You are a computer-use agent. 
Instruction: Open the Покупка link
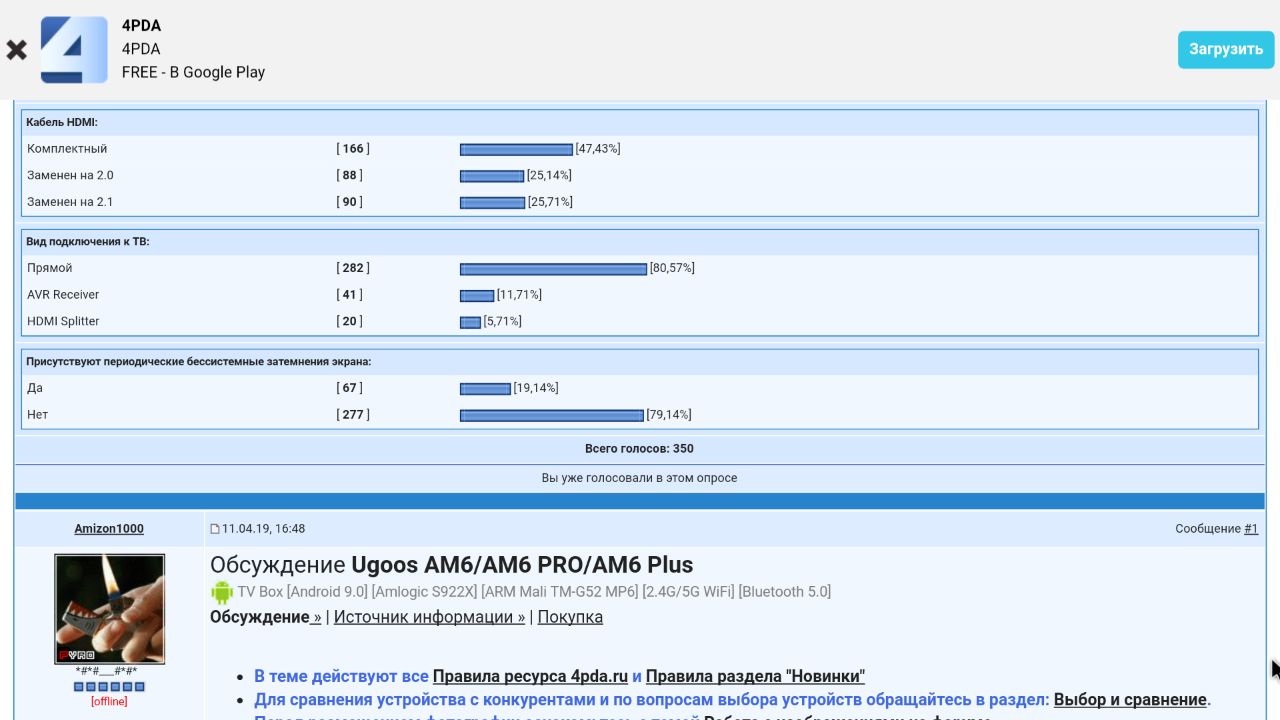pyautogui.click(x=570, y=617)
